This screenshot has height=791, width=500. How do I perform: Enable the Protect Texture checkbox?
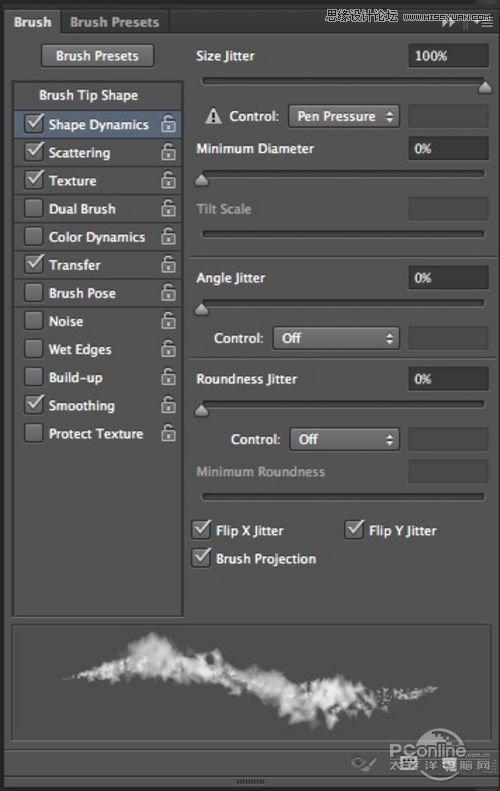click(x=34, y=433)
